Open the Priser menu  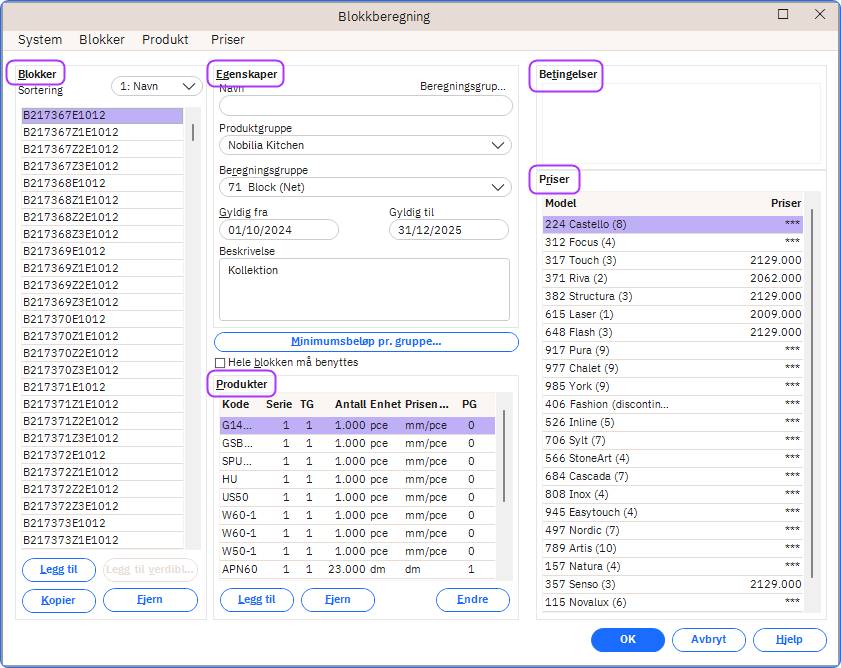[x=227, y=40]
